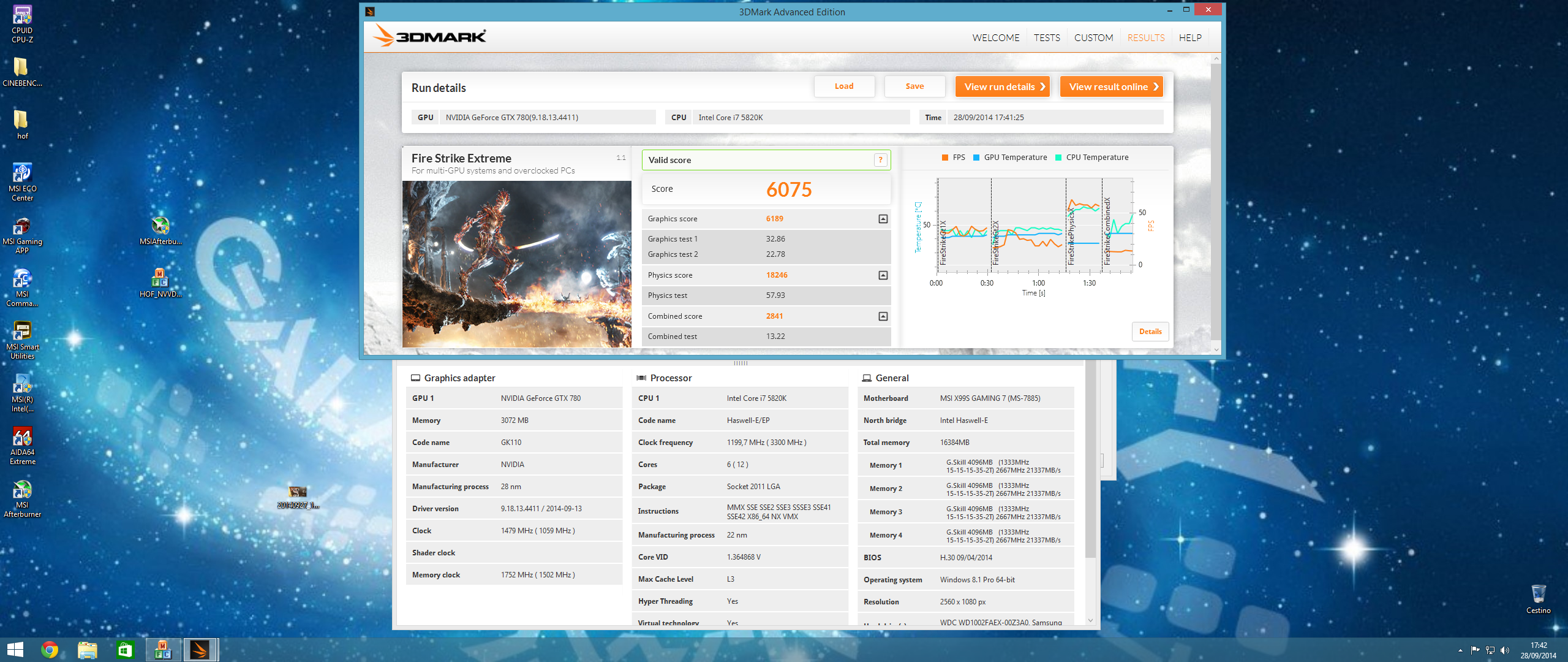Go to the RESULTS tab
This screenshot has width=1568, height=662.
pos(1146,37)
